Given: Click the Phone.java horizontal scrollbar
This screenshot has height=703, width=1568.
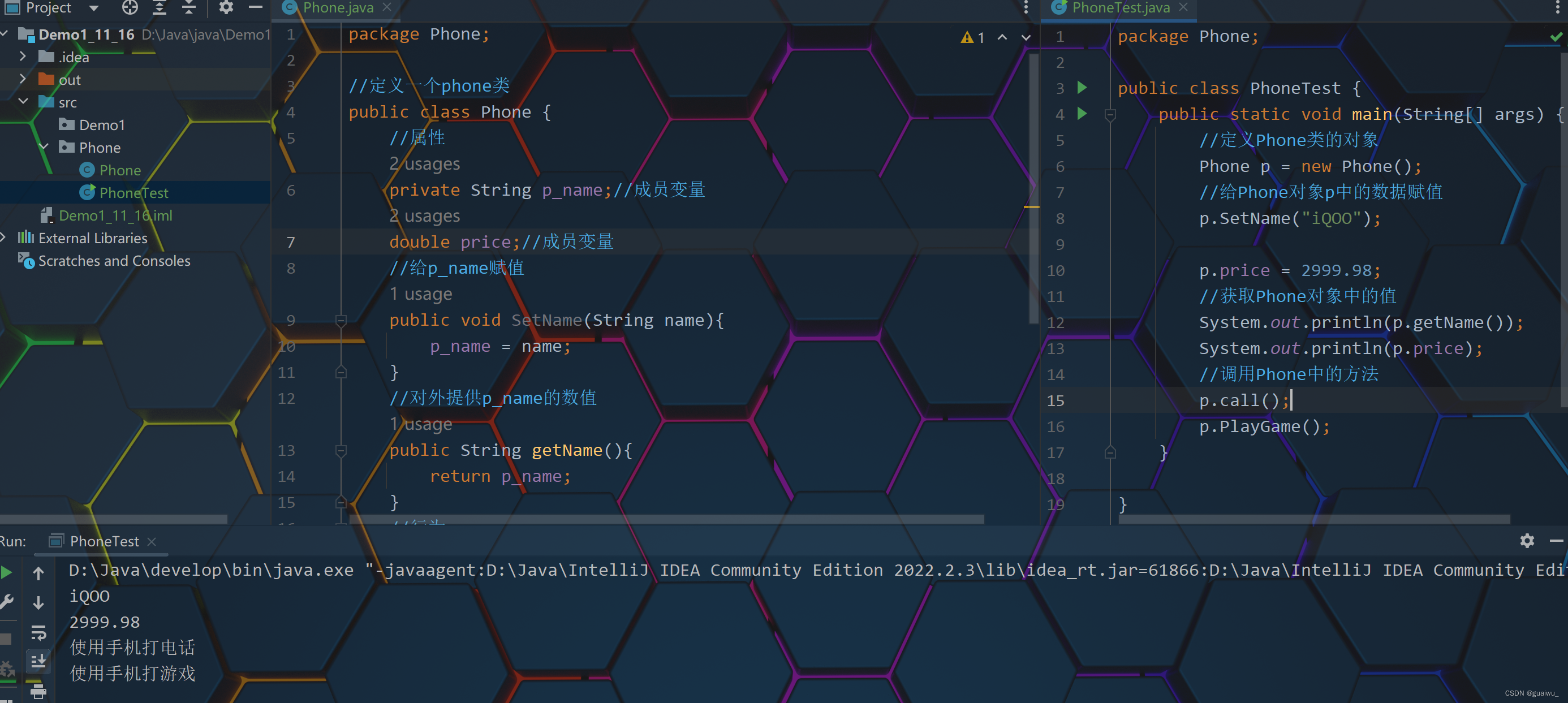Looking at the screenshot, I should (666, 519).
